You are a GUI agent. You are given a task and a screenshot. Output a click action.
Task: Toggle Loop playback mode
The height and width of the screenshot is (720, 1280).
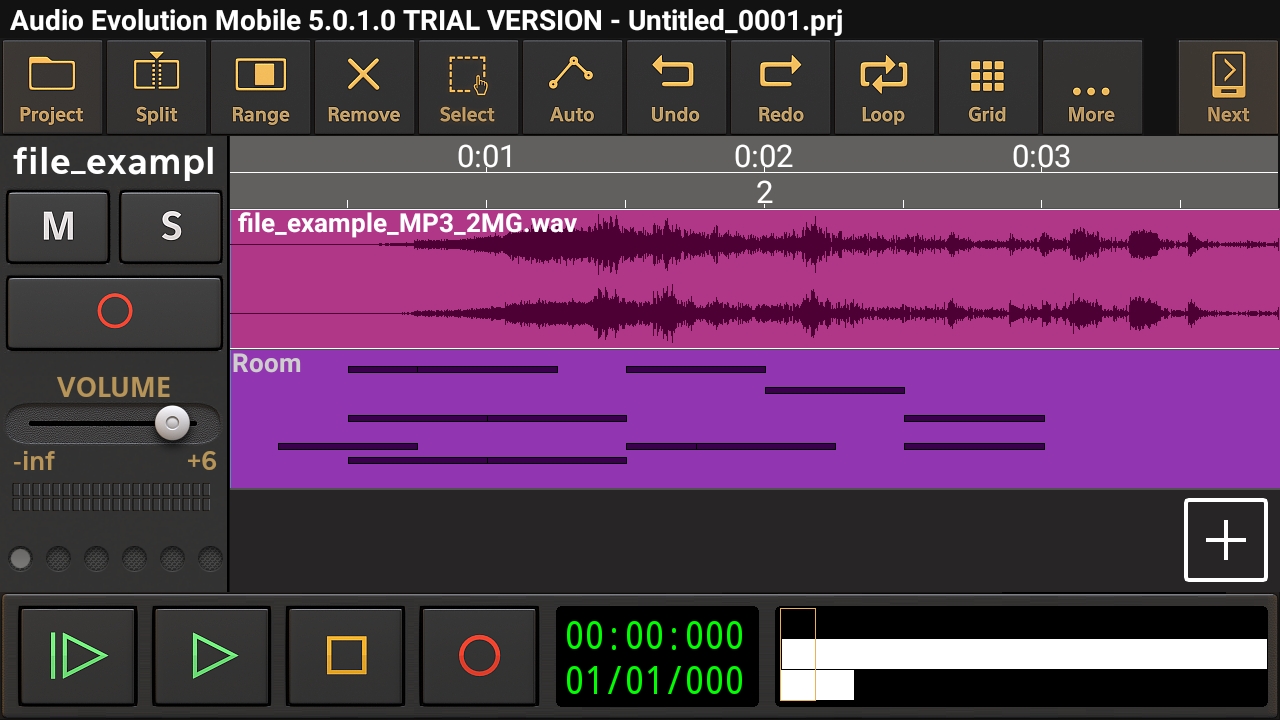click(883, 88)
